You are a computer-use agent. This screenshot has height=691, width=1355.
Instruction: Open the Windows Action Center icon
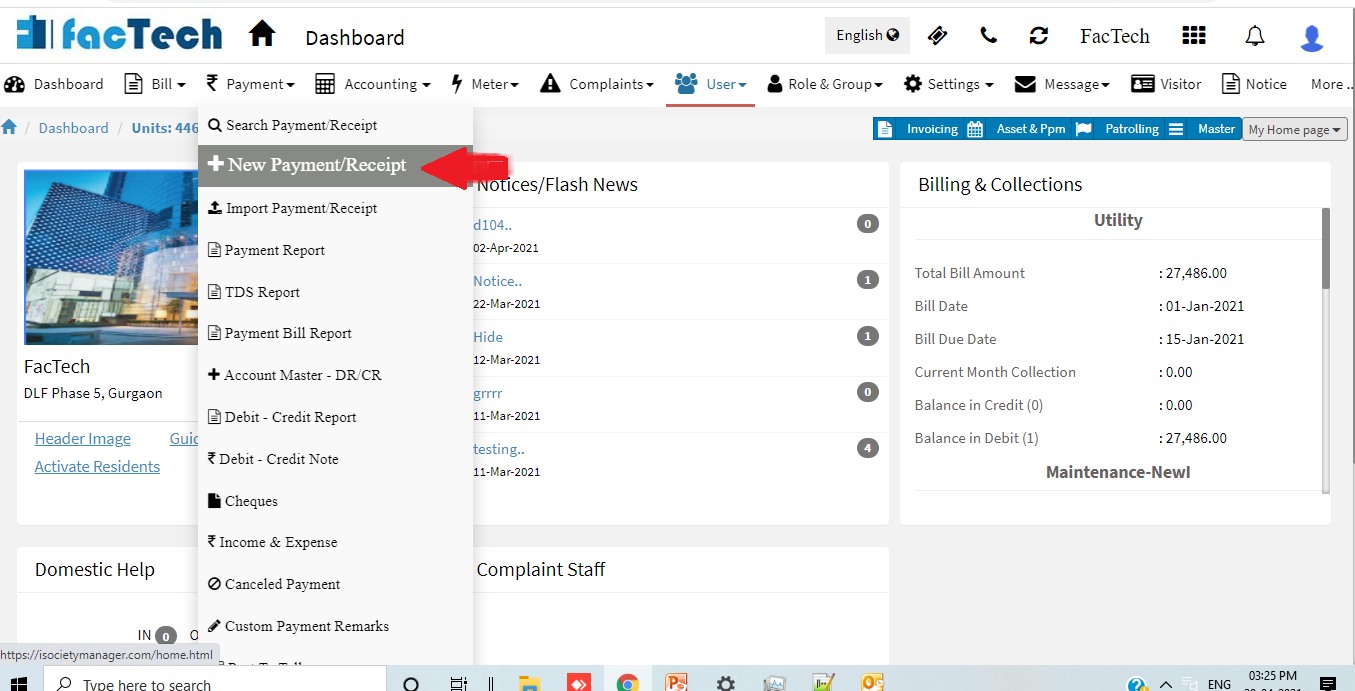[1327, 684]
